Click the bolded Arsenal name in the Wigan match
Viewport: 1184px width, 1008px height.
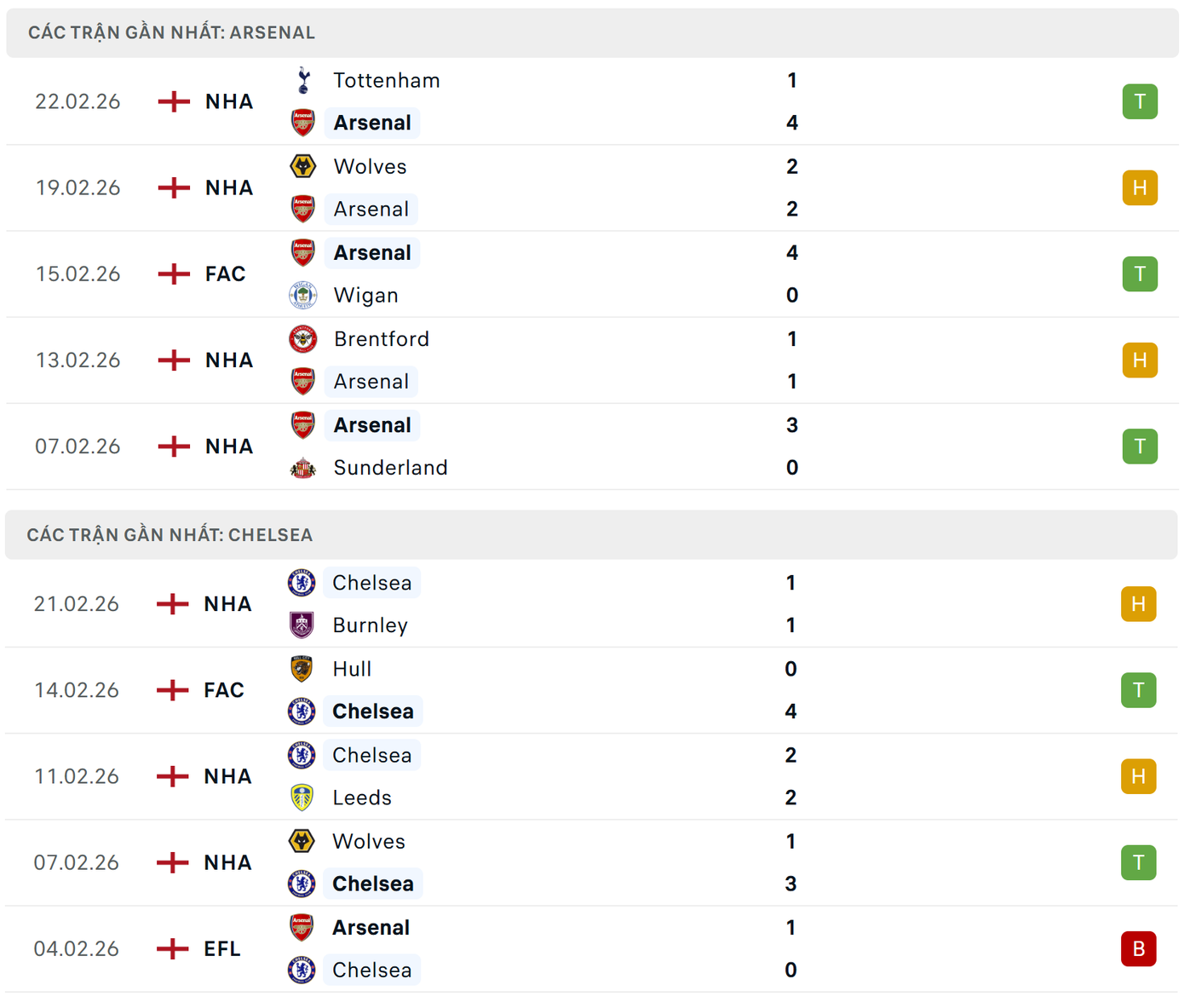click(x=372, y=252)
